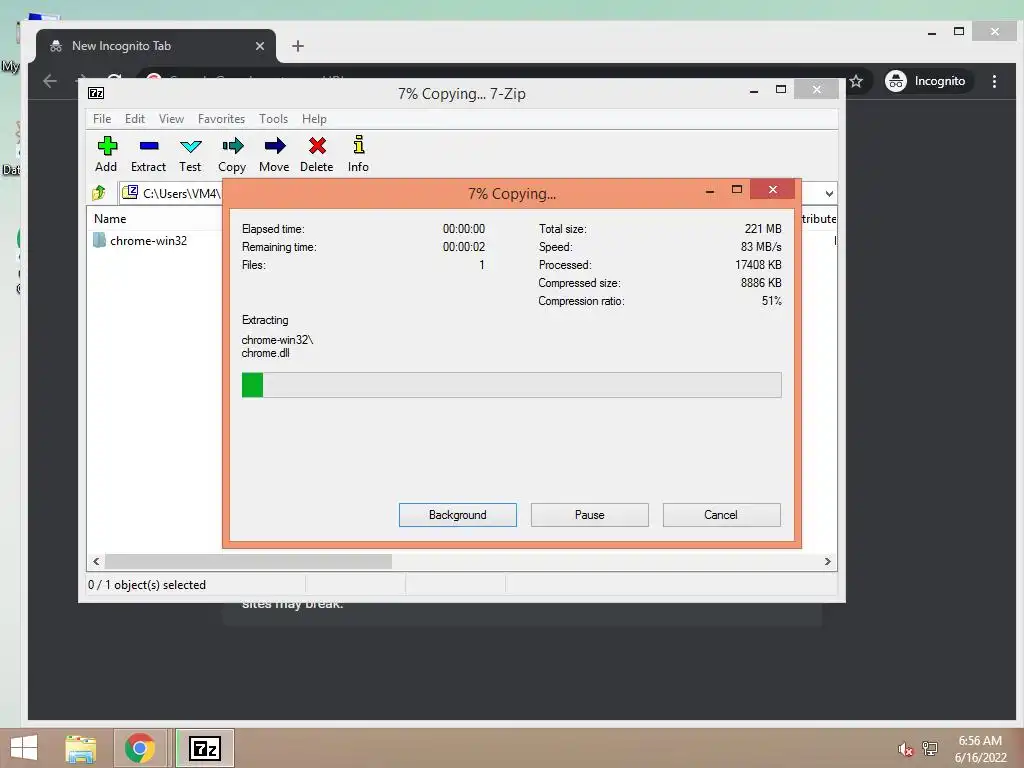Pause the copying operation

tap(590, 515)
